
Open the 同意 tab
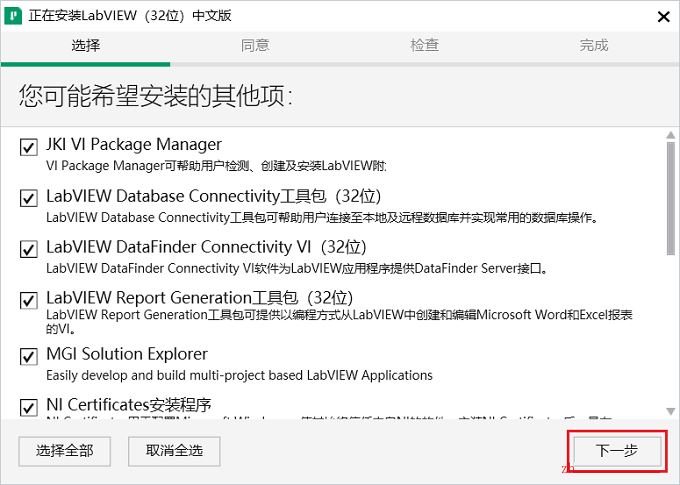255,46
